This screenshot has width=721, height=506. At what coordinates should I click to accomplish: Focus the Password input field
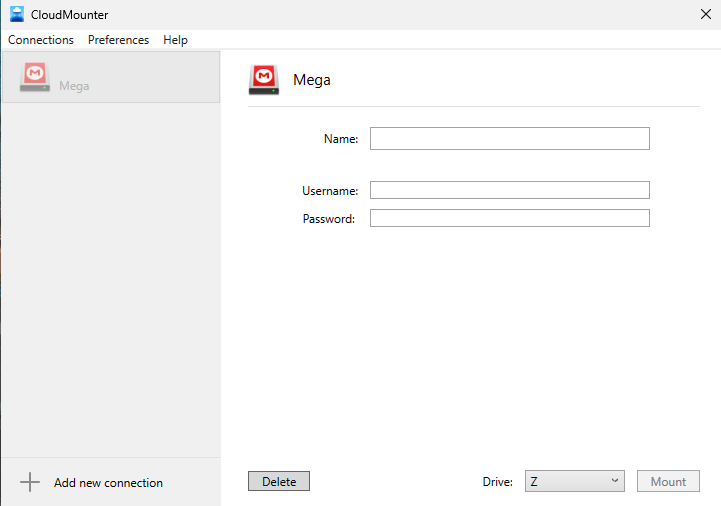pos(509,218)
